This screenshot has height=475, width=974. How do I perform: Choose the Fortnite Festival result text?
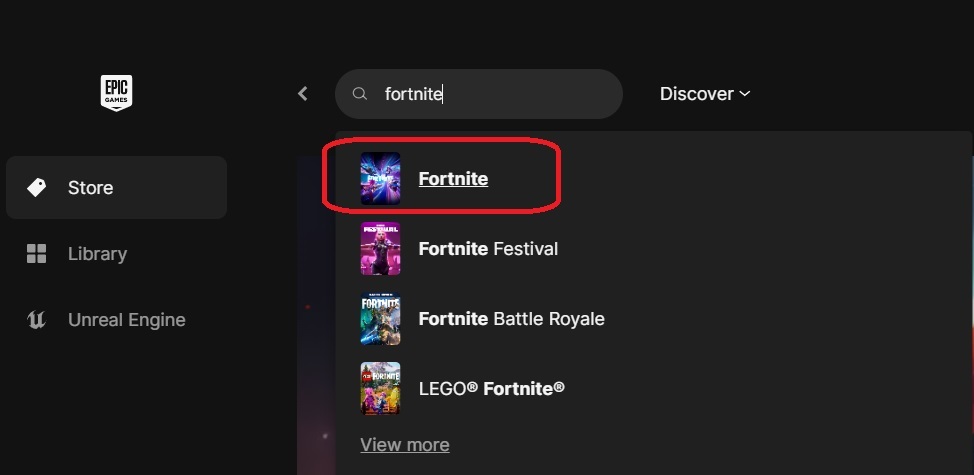click(x=488, y=249)
